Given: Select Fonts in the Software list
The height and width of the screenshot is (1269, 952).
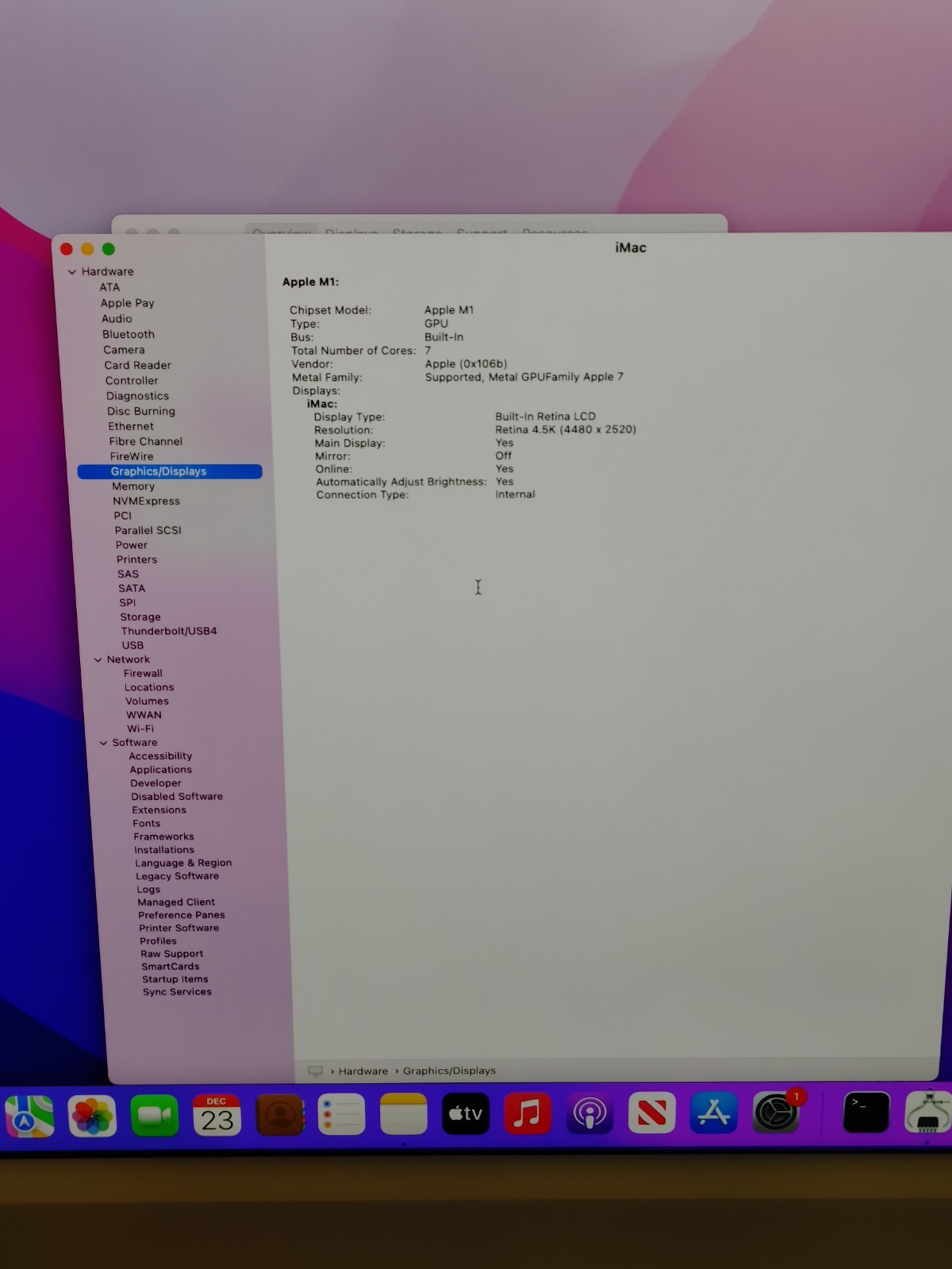Looking at the screenshot, I should [147, 824].
